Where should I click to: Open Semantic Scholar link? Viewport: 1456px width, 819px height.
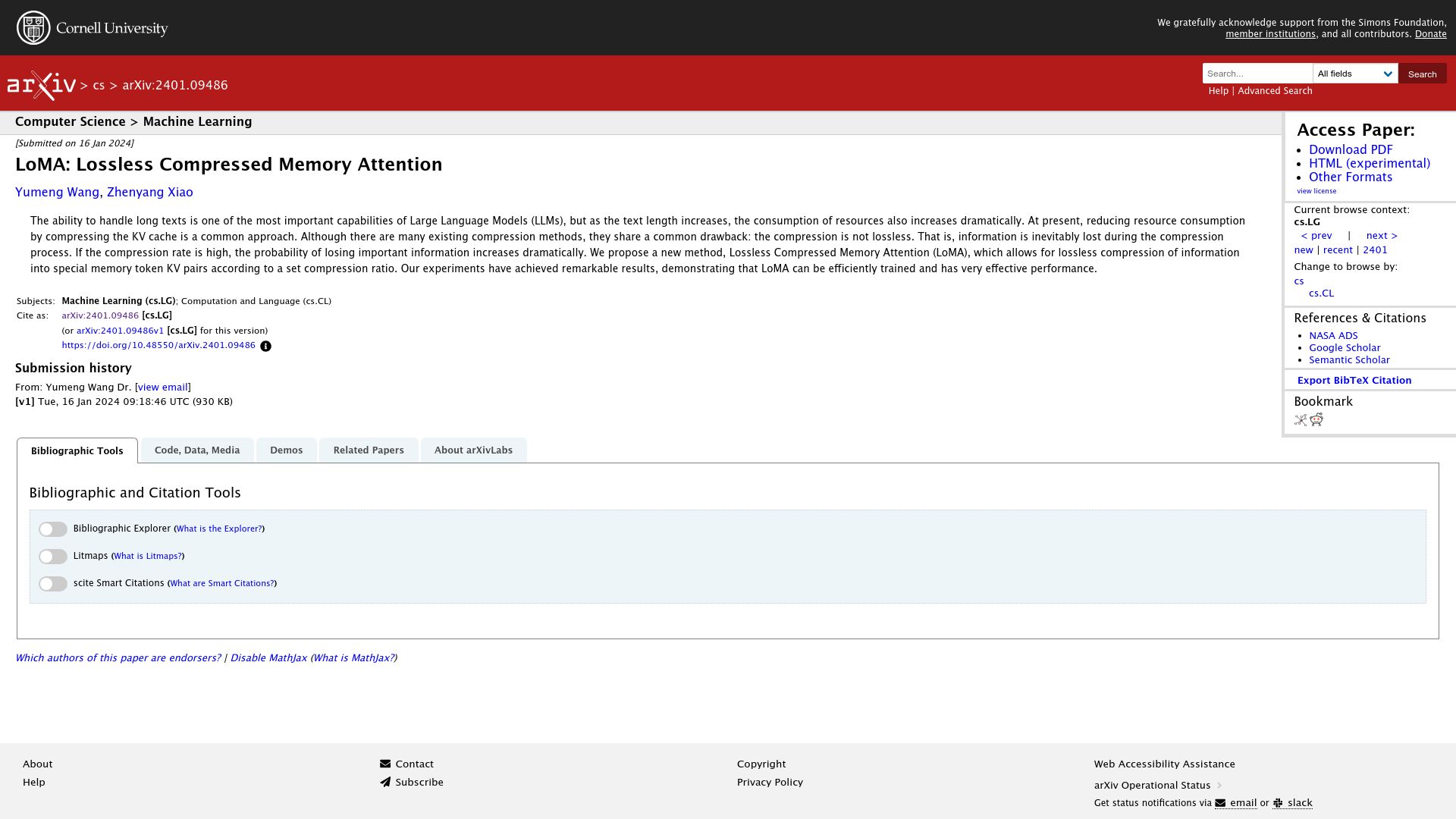[x=1349, y=360]
